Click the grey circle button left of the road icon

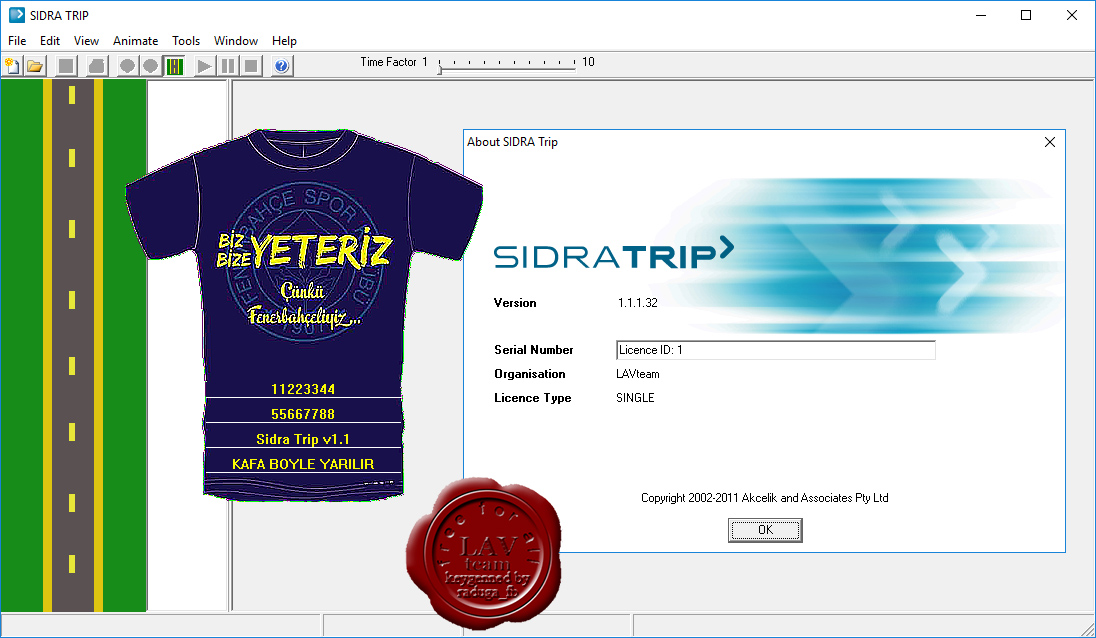(x=150, y=66)
